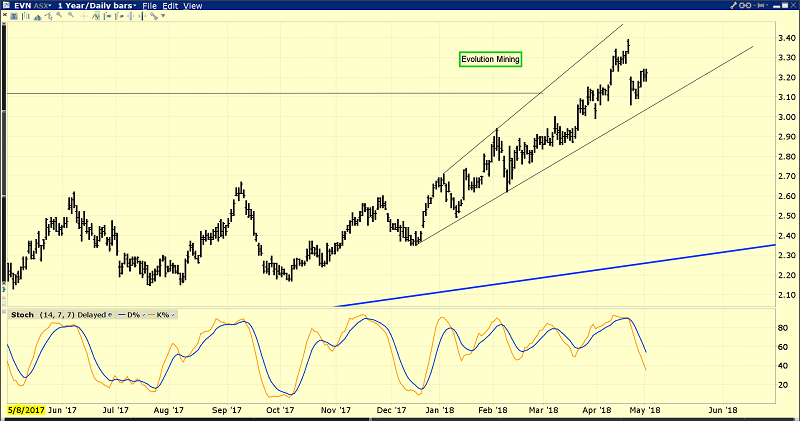Screen dimensions: 800x421
Task: Open the chart type bars icon
Action: pyautogui.click(x=26, y=16)
